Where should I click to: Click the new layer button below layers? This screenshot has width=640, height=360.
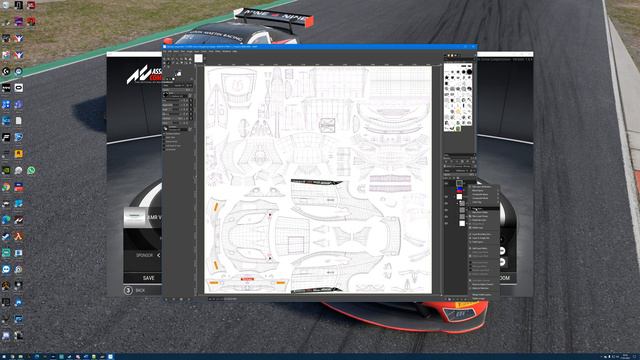click(445, 298)
